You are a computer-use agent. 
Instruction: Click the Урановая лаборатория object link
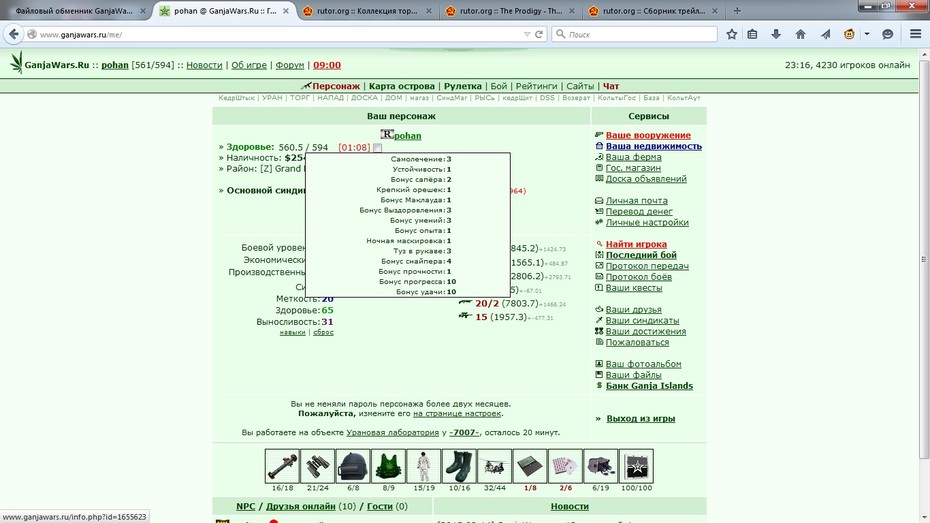(393, 433)
